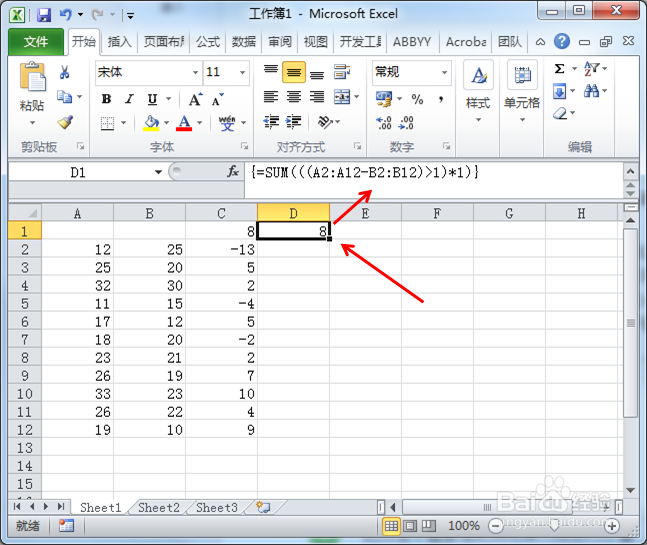This screenshot has width=647, height=545.
Task: Click the Insert Function fx icon
Action: (233, 172)
